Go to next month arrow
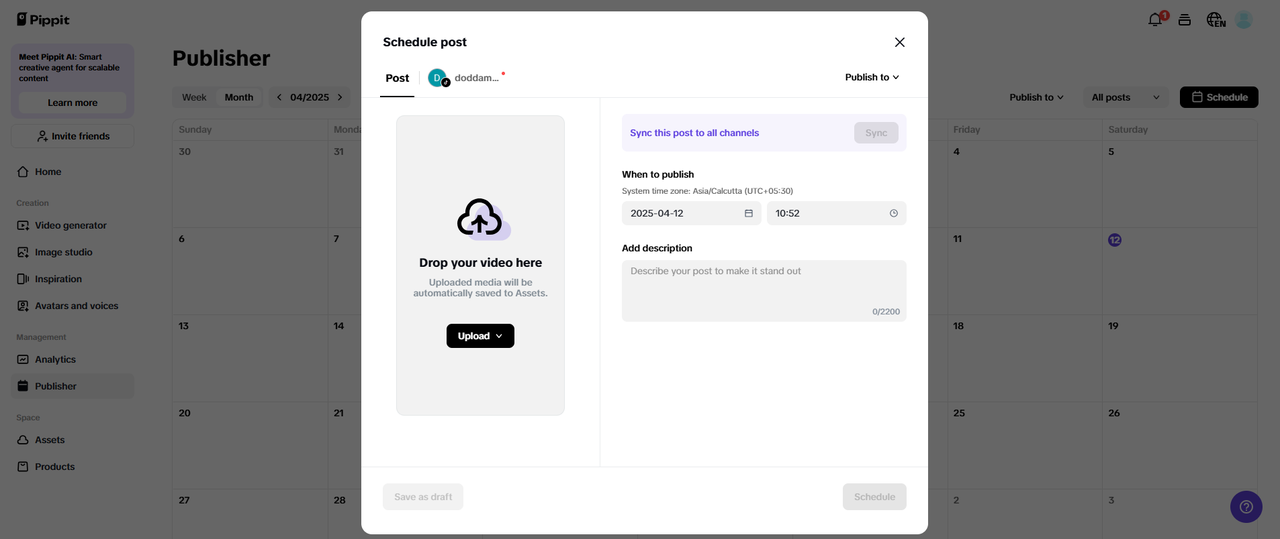 point(340,97)
